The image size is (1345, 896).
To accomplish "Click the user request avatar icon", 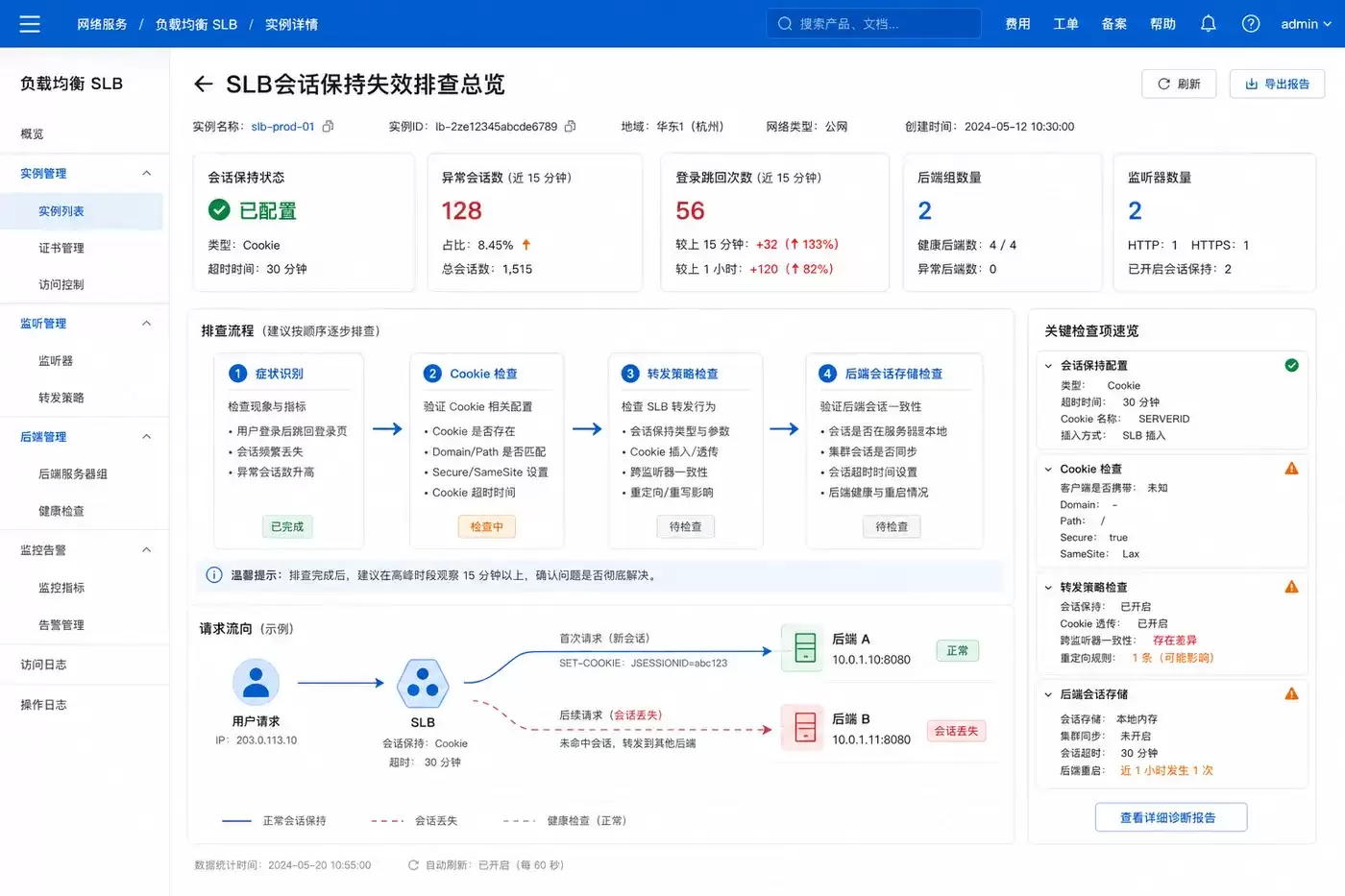I will click(256, 683).
